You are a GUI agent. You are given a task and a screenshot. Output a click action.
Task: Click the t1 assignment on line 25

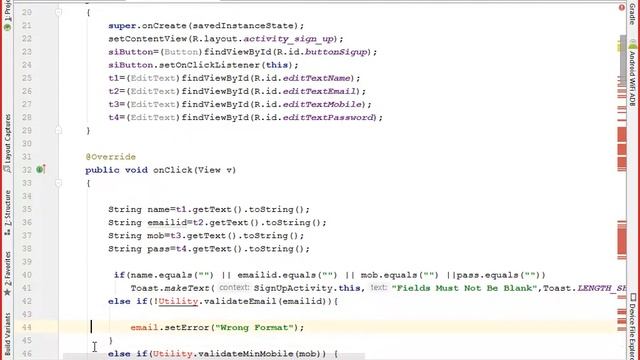pyautogui.click(x=114, y=78)
